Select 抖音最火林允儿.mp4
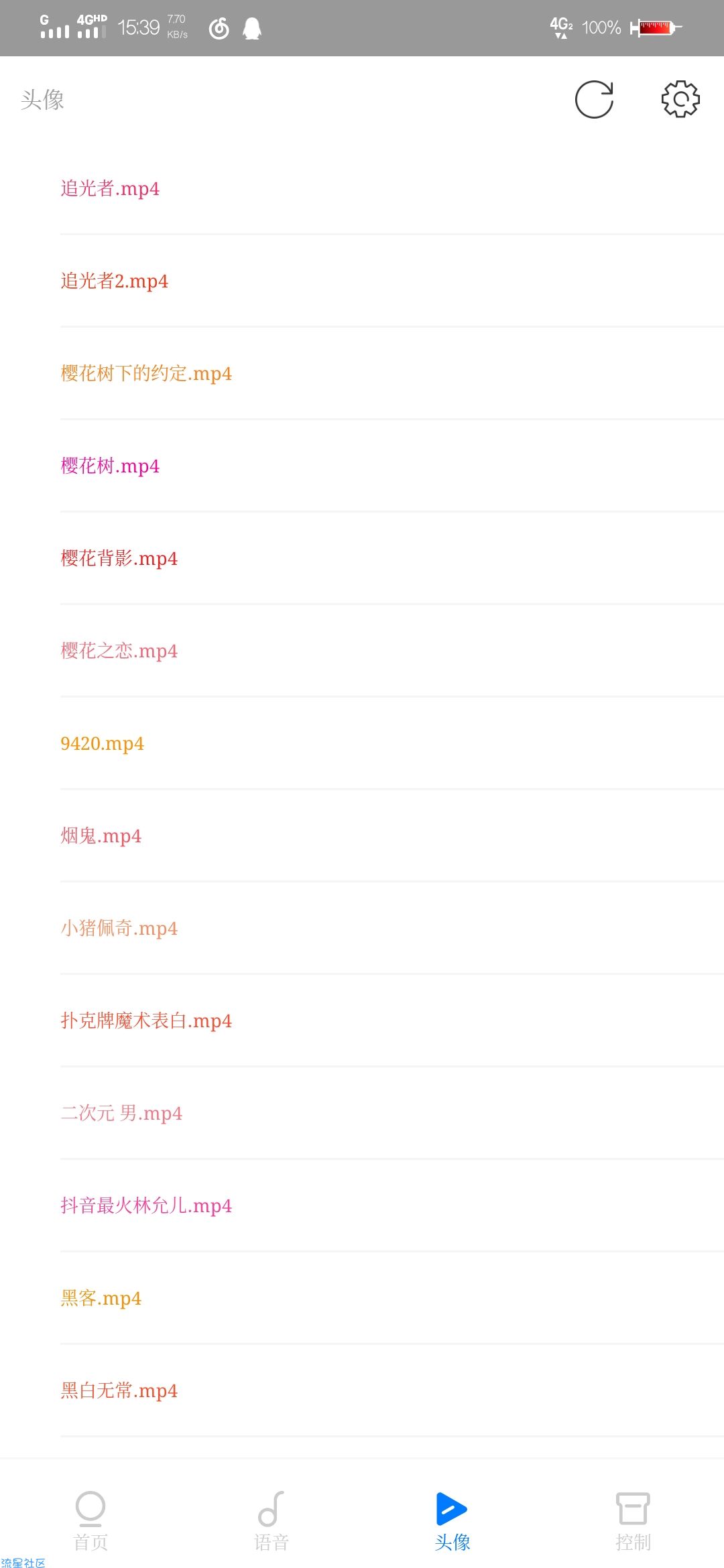 click(x=392, y=1205)
